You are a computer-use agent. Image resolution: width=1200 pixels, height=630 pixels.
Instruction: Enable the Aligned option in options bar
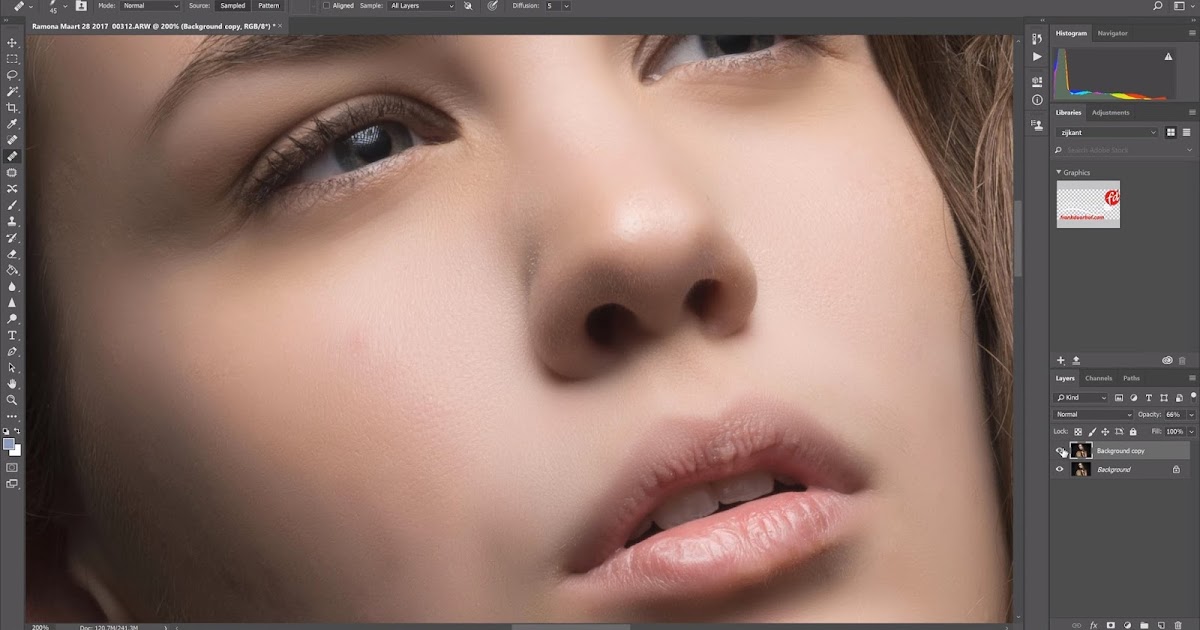tap(328, 6)
